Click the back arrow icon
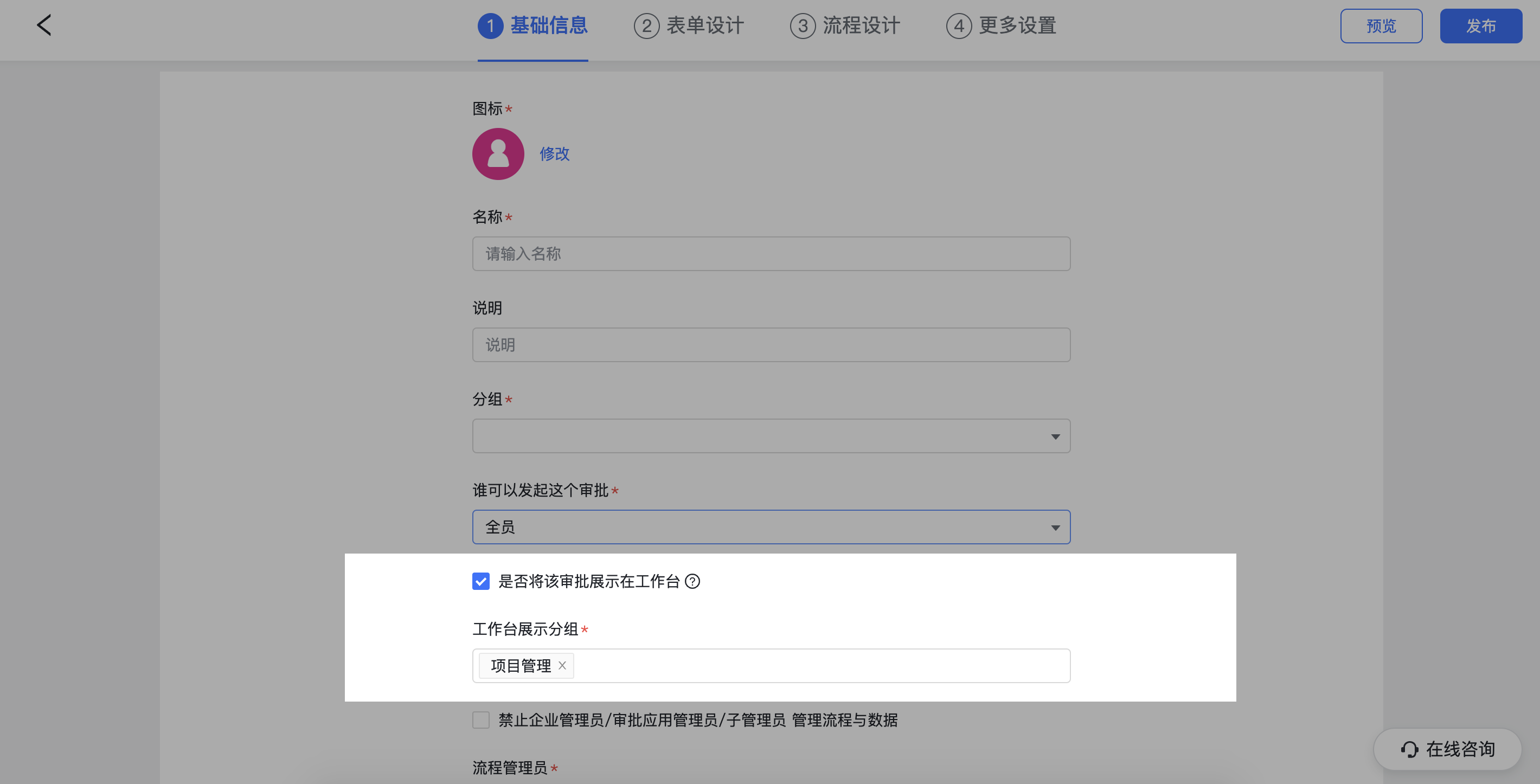This screenshot has height=784, width=1540. click(x=44, y=25)
